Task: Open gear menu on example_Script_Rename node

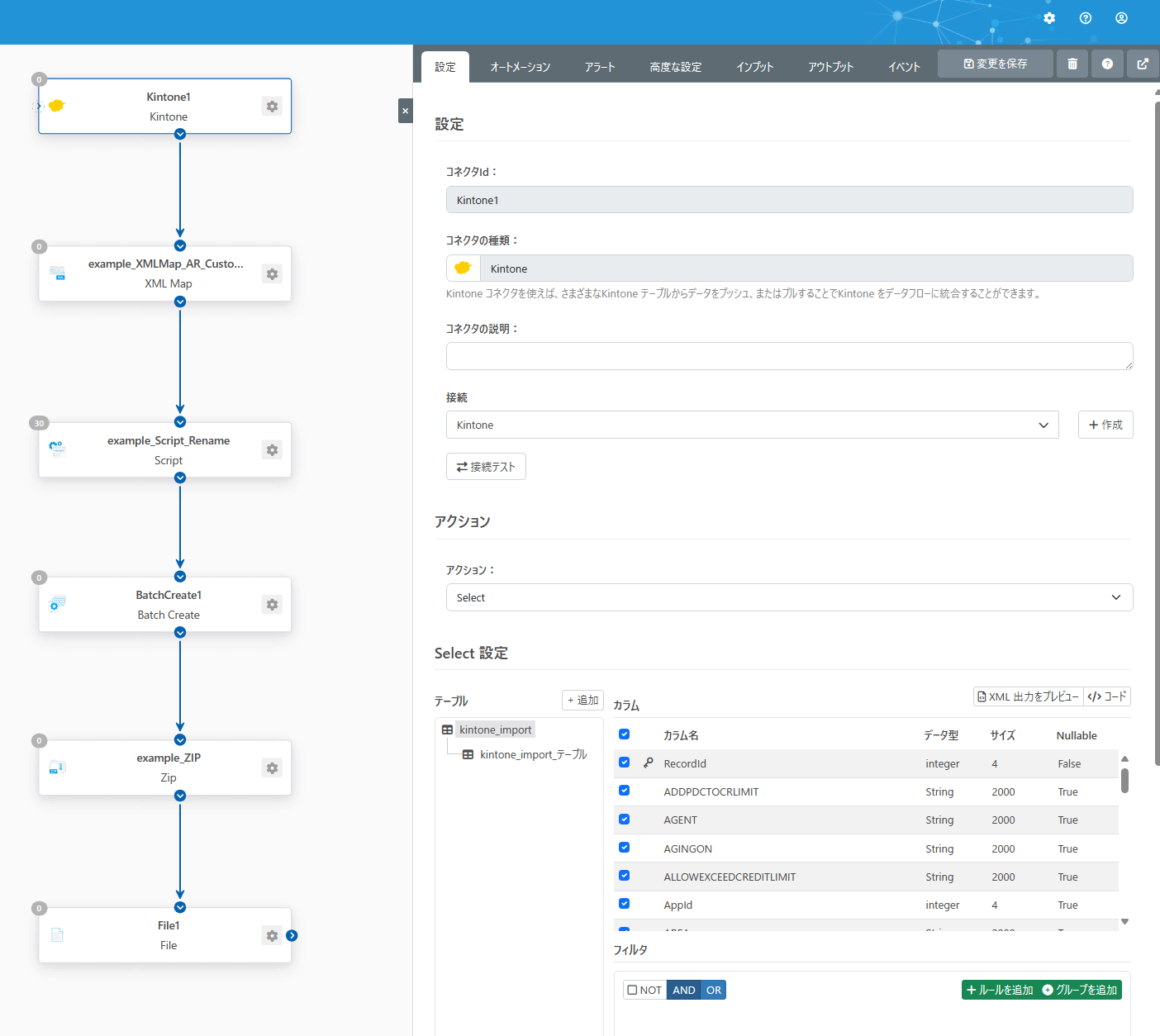Action: click(272, 449)
